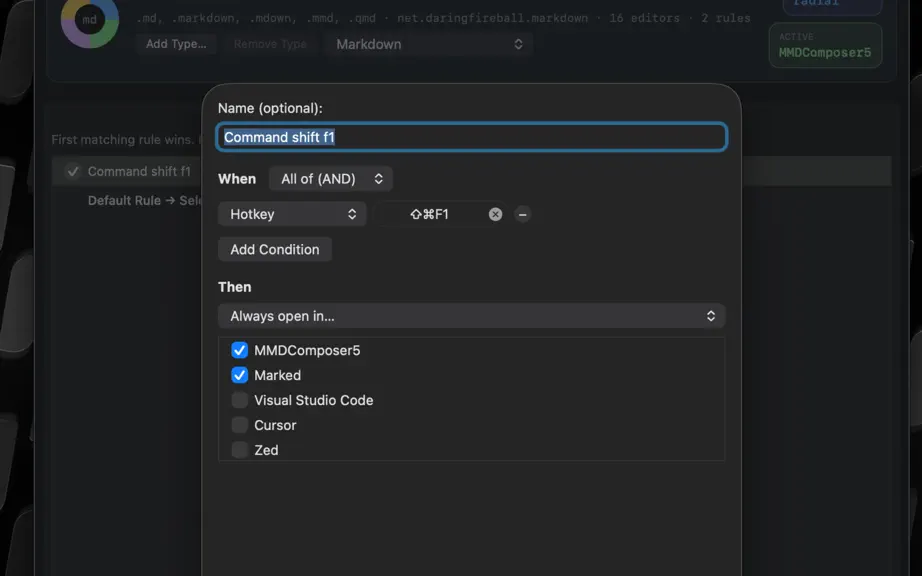Uncheck the Marked checkbox
The width and height of the screenshot is (922, 576).
click(239, 375)
